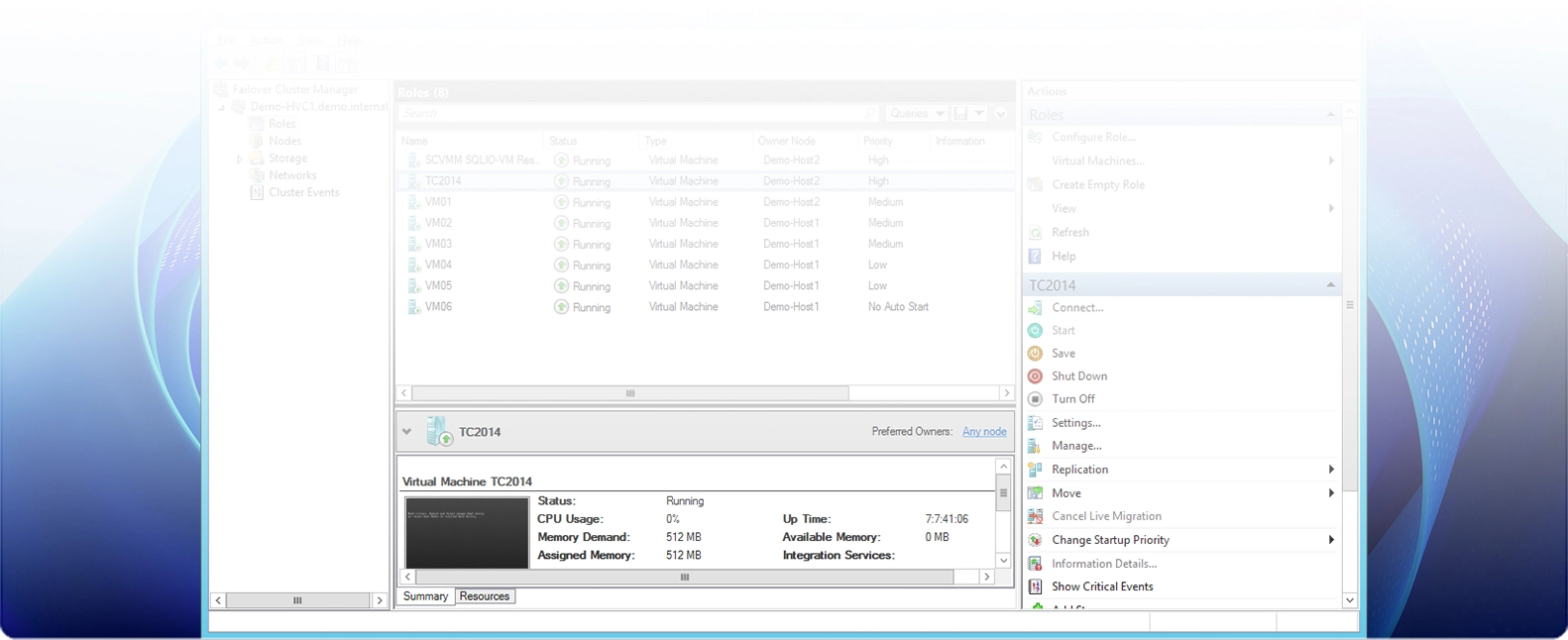Open Settings for TC2014 virtual machine

[x=1075, y=423]
